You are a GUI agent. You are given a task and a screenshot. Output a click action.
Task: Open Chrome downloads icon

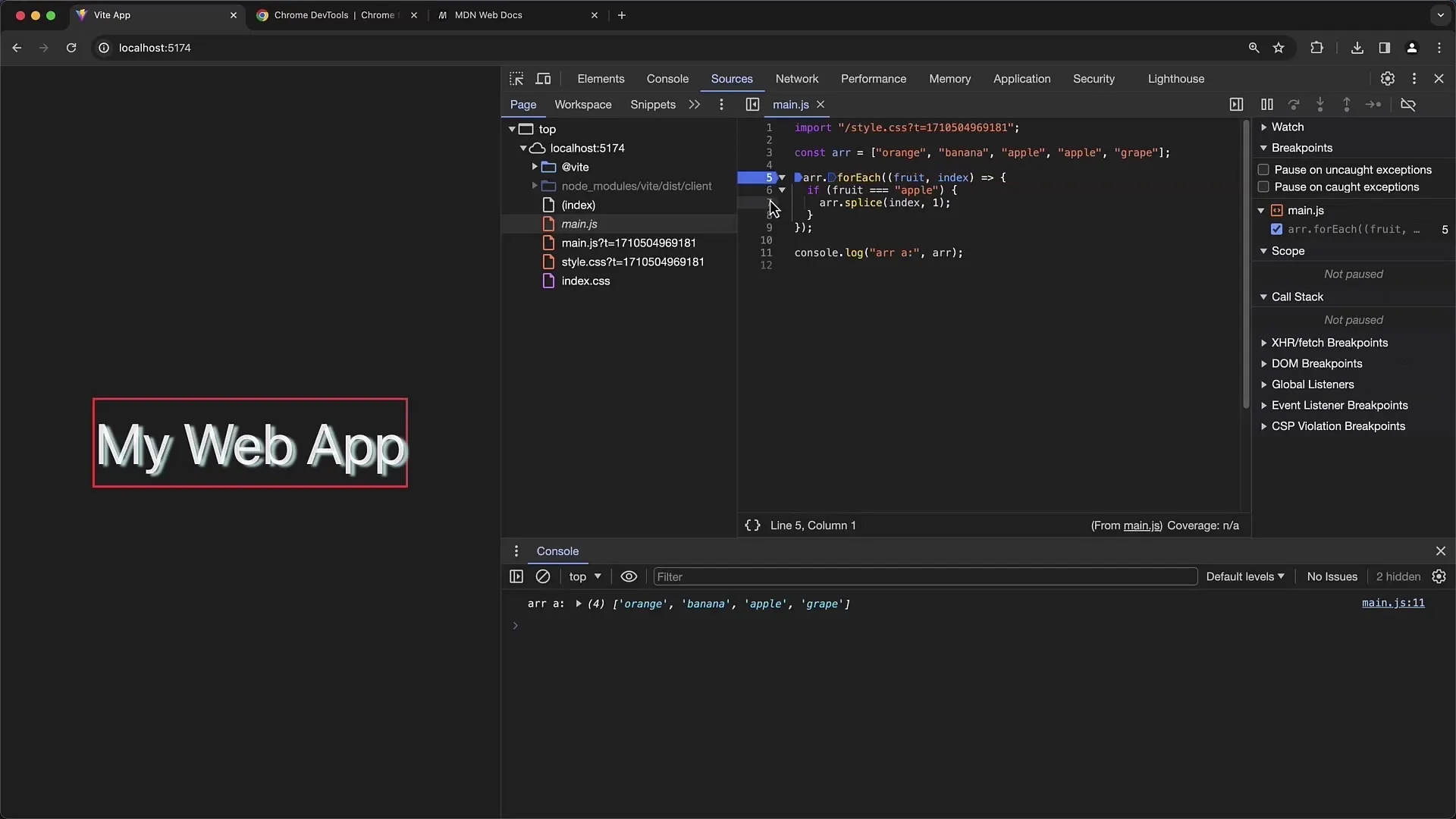(x=1357, y=48)
